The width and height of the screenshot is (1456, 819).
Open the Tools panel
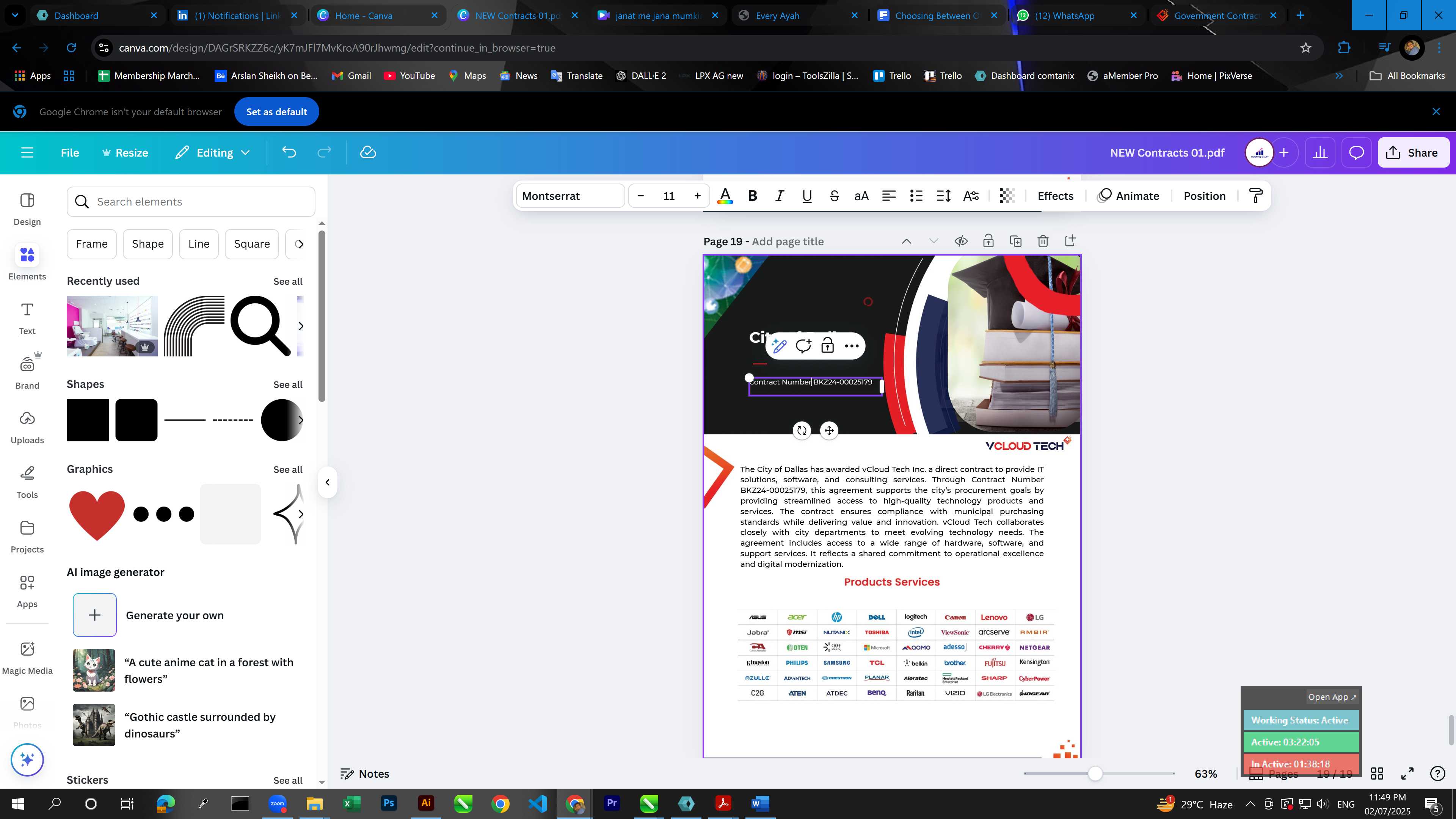pos(27,482)
